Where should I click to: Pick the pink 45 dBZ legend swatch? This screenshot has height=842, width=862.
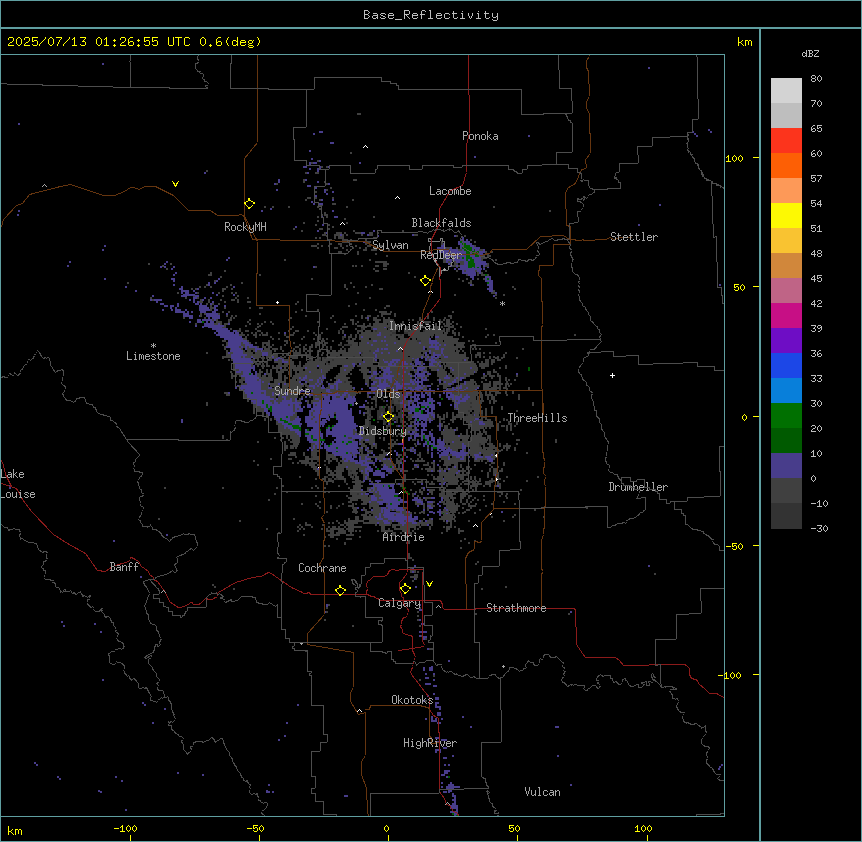point(786,290)
